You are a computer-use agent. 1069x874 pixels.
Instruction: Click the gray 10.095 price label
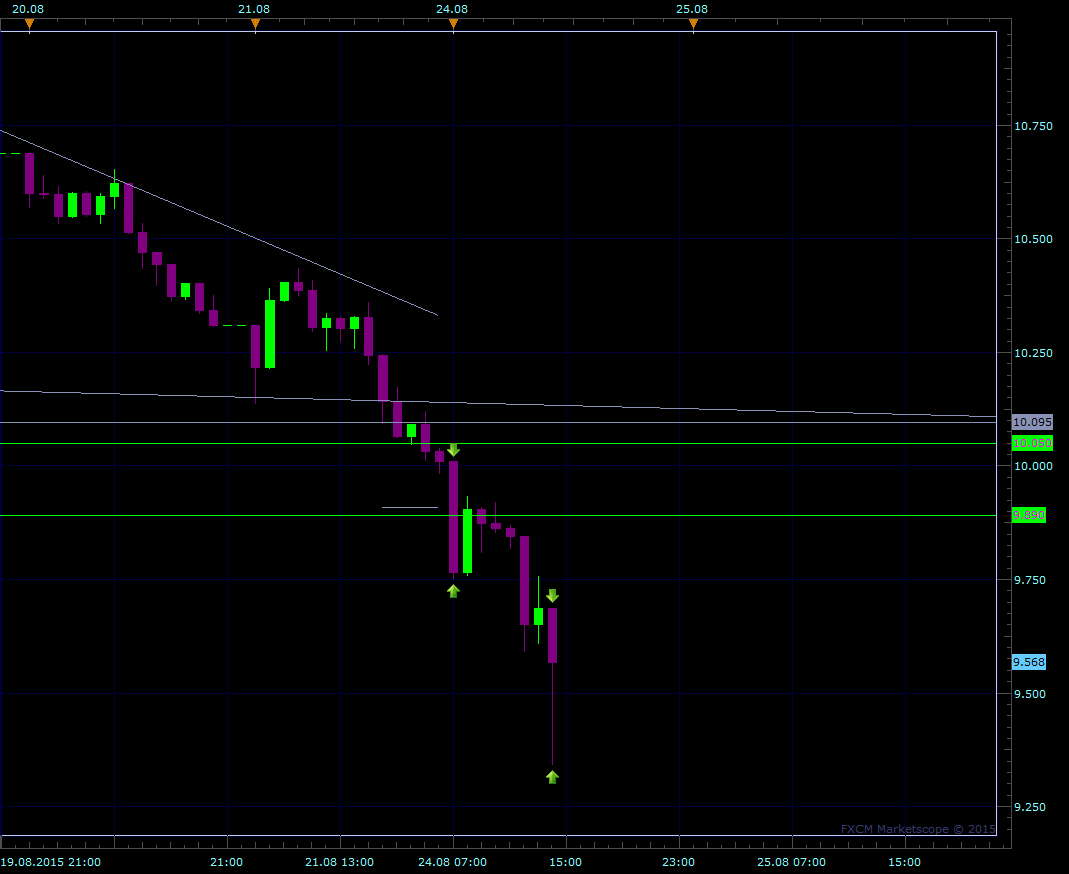tap(1029, 422)
